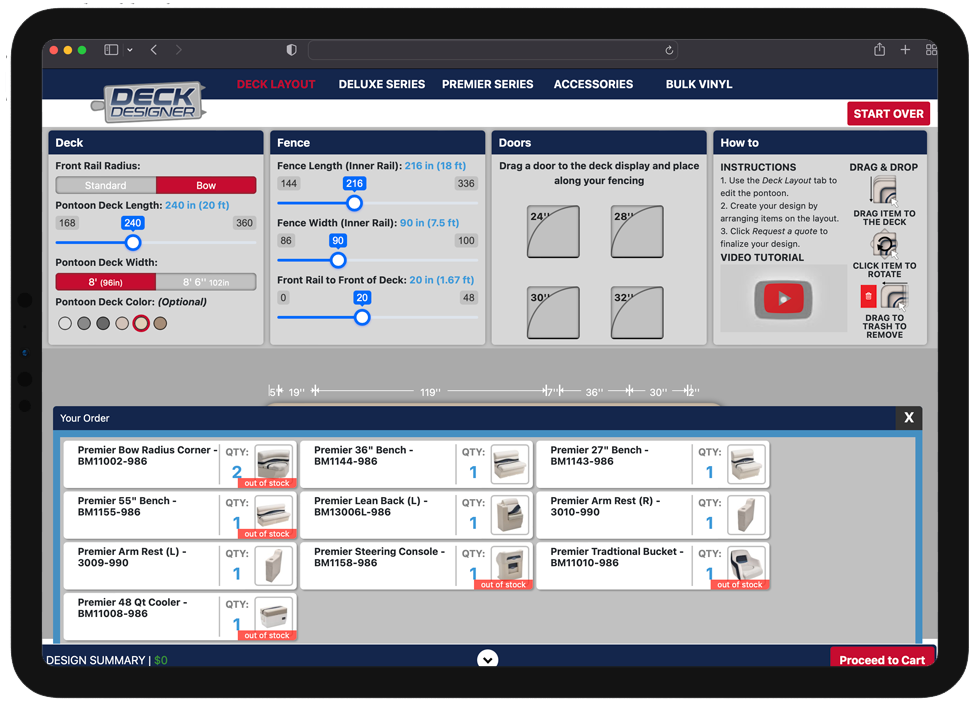
Task: Pick the 32" door icon
Action: 637,310
